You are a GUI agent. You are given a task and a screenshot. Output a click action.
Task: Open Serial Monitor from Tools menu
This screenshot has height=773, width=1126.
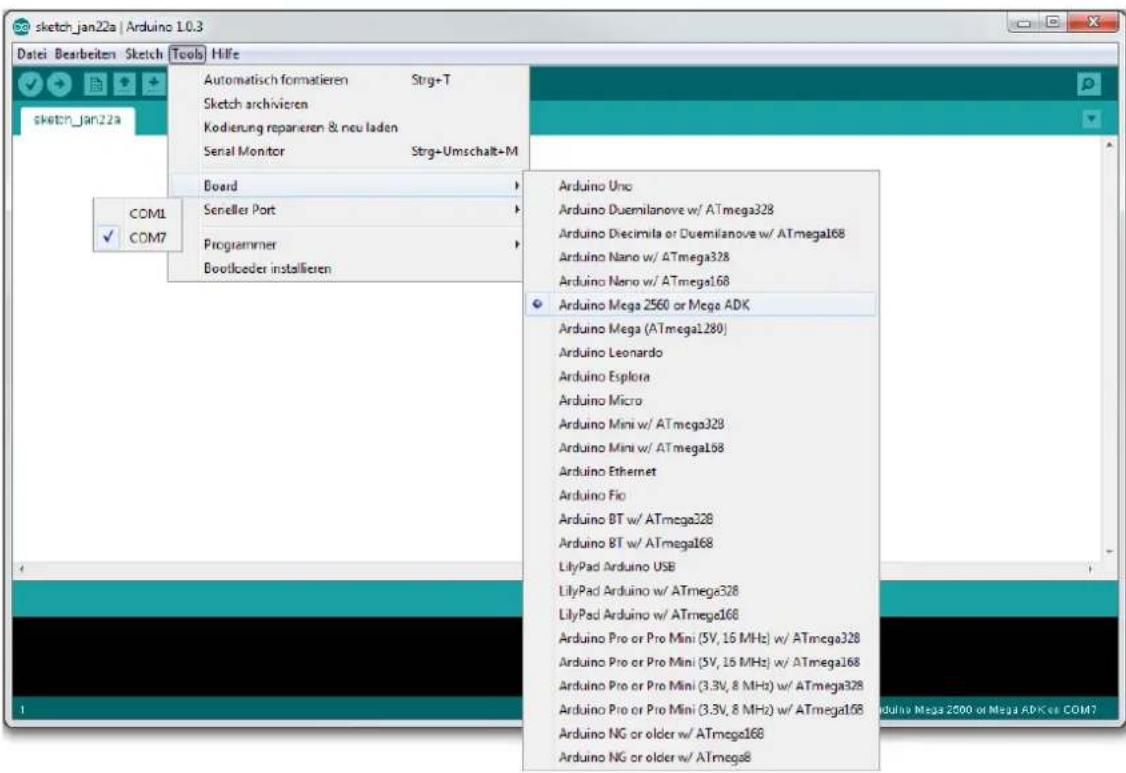[348, 151]
